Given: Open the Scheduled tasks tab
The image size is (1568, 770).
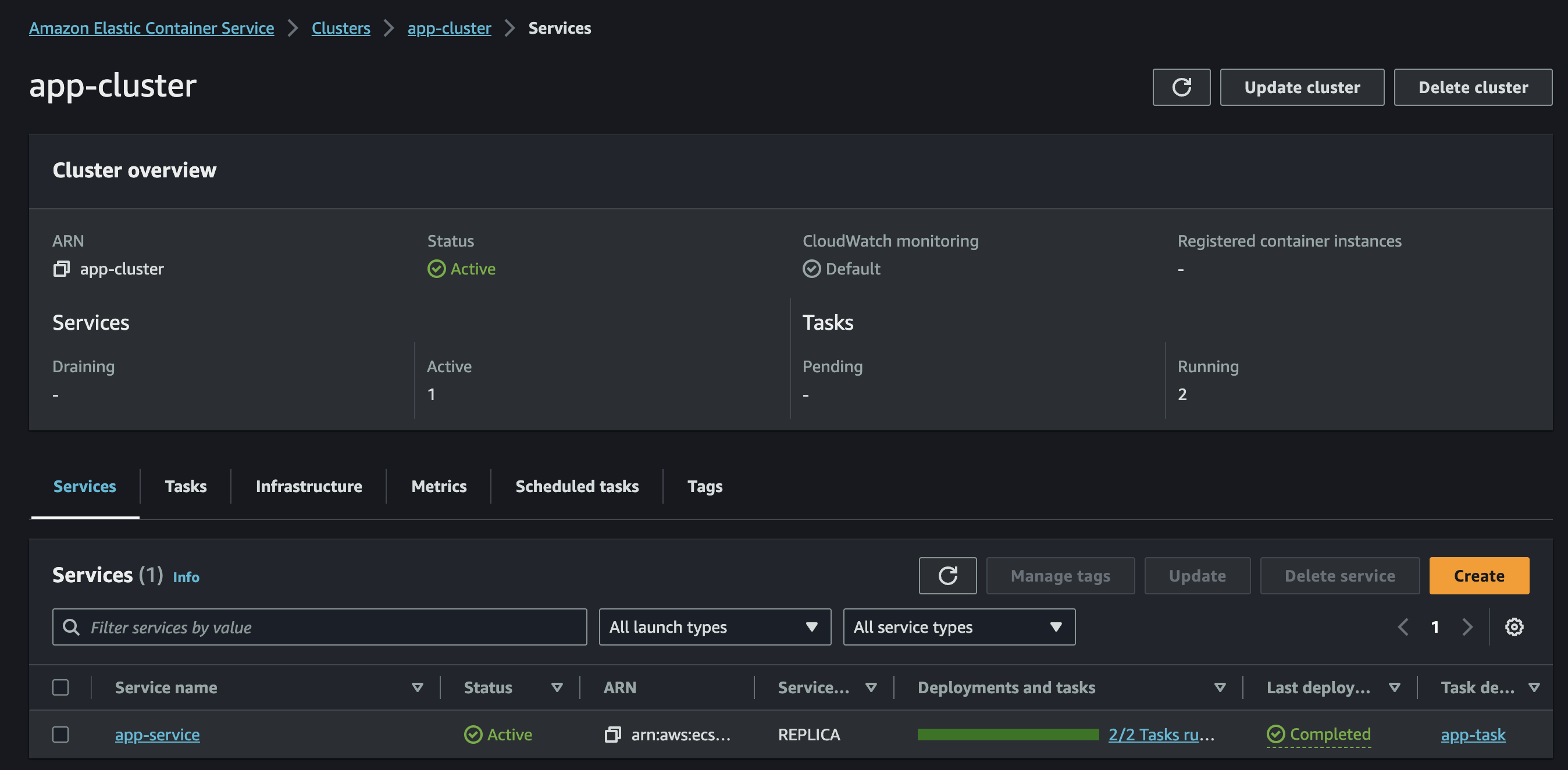Looking at the screenshot, I should 577,486.
